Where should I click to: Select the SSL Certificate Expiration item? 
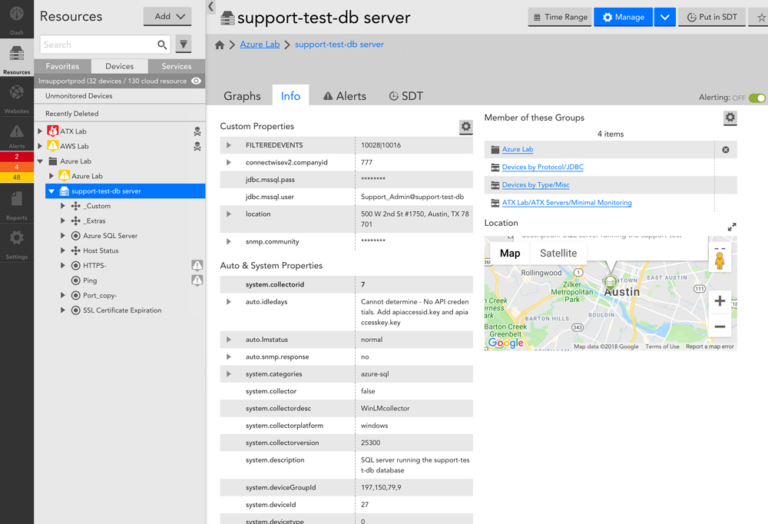tap(122, 310)
